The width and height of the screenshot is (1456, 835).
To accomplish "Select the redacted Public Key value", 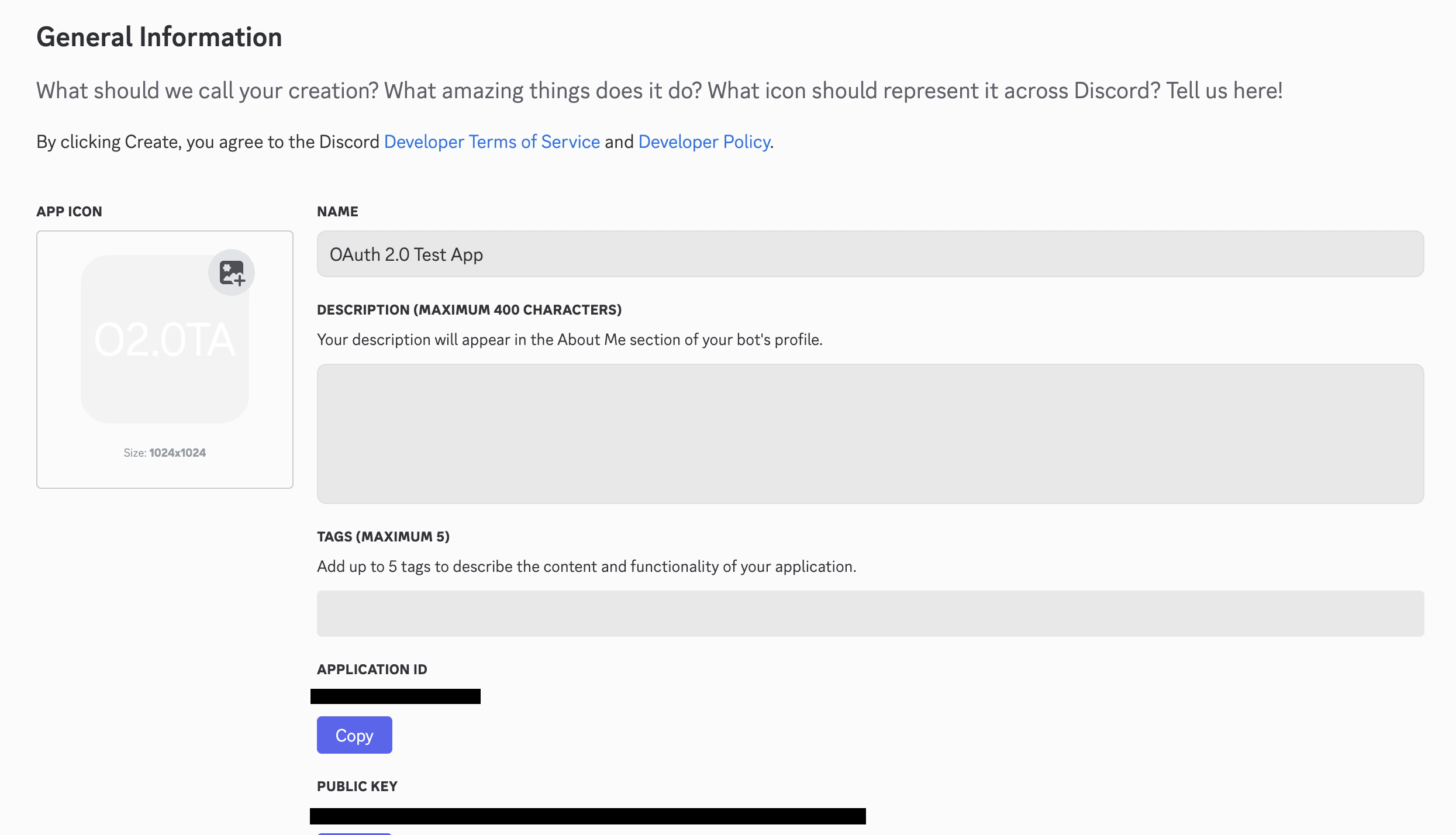I will click(x=588, y=816).
